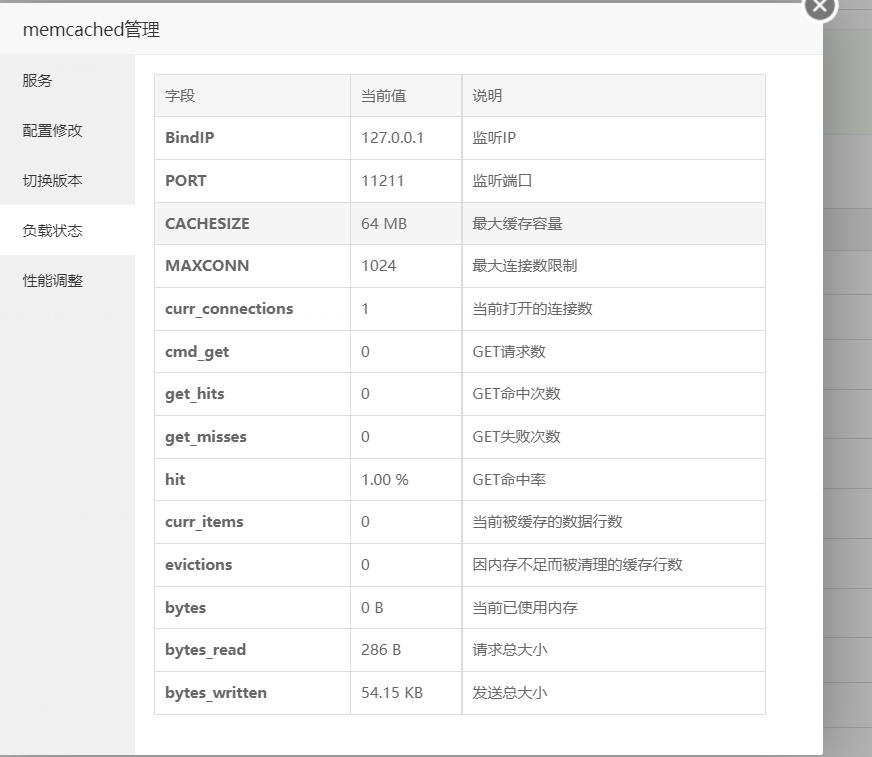This screenshot has width=872, height=757.
Task: Click the 当前打开的连接数 description
Action: click(x=532, y=309)
